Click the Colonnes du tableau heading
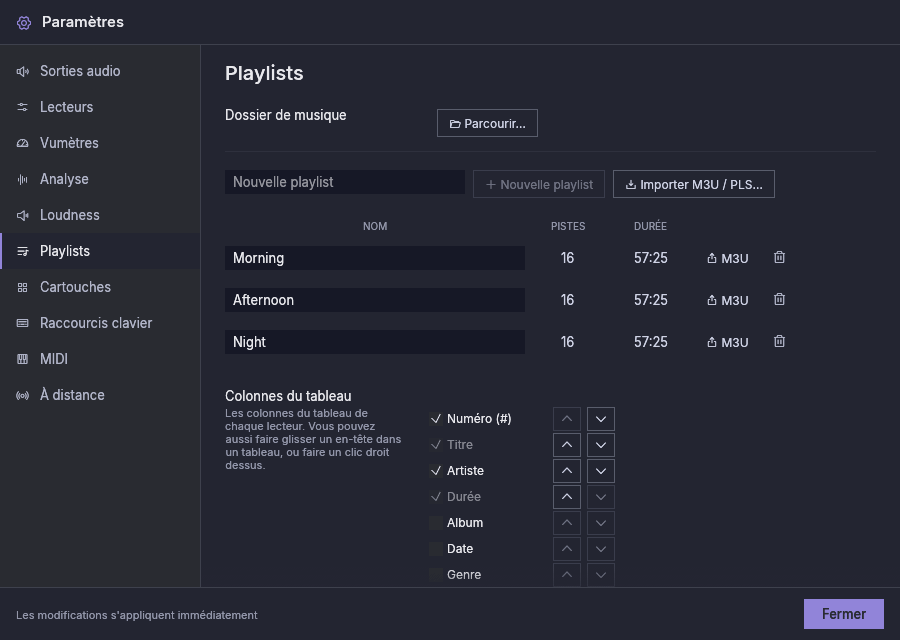Image resolution: width=900 pixels, height=640 pixels. (x=288, y=396)
